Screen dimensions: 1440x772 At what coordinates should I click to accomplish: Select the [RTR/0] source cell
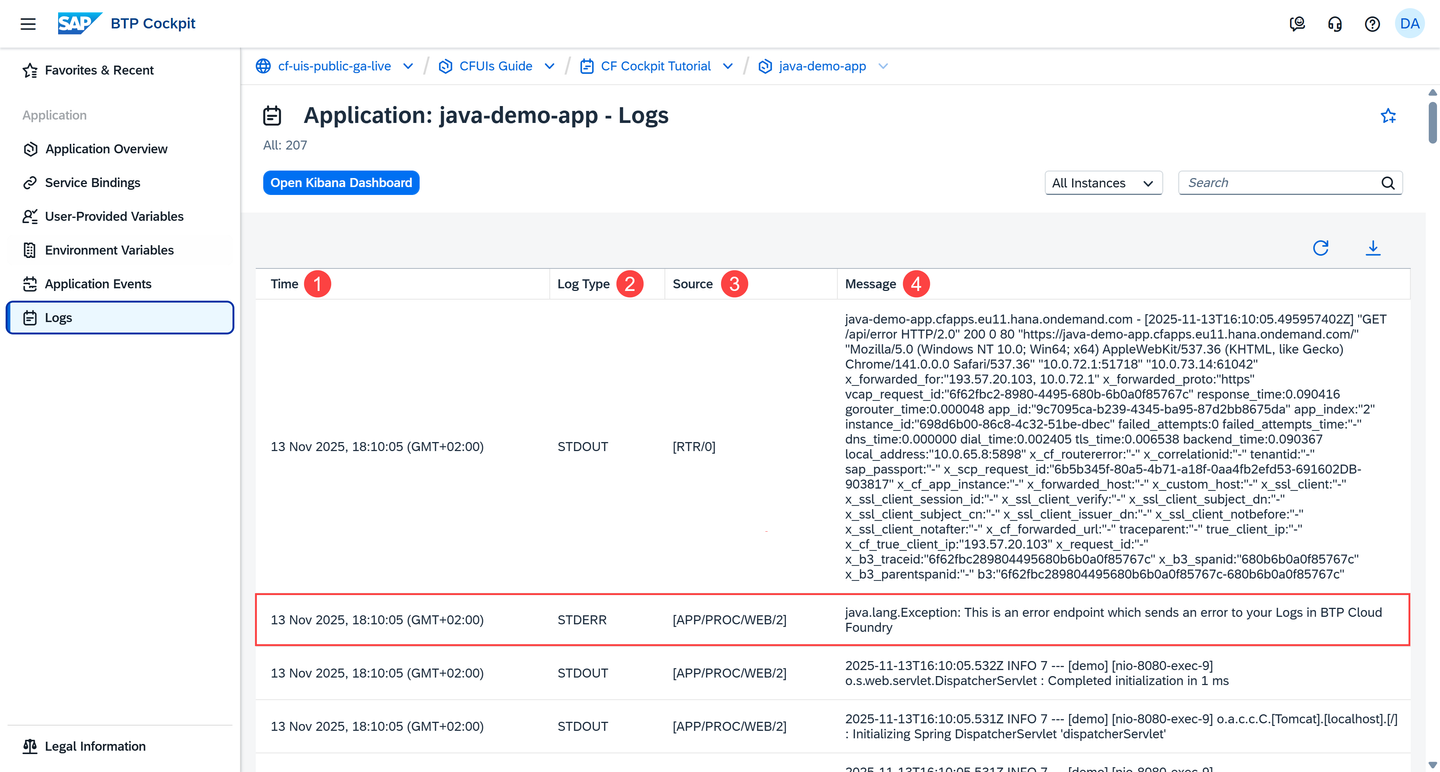(x=694, y=447)
